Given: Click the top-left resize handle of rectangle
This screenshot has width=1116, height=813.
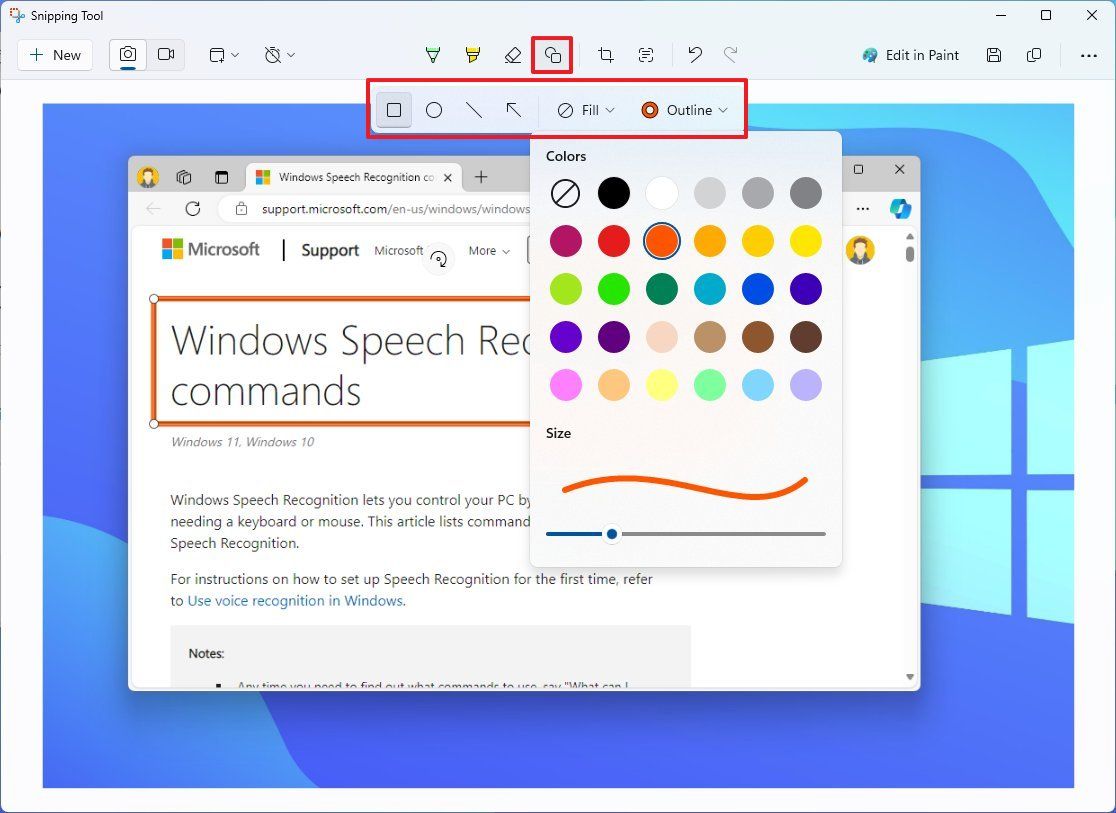Looking at the screenshot, I should [154, 299].
